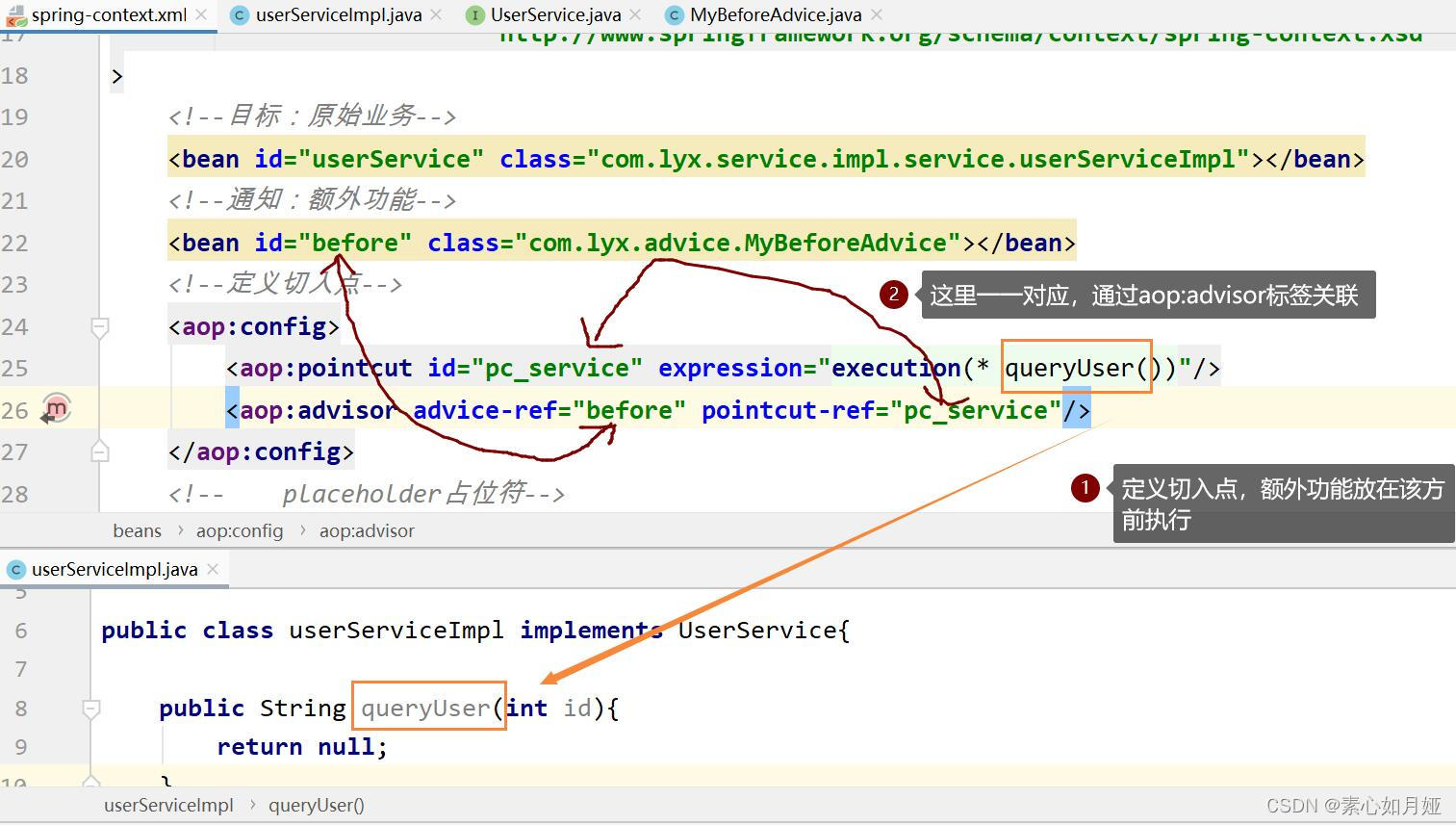Click com.lyx.advice.MyBeforeAdvice class value
This screenshot has width=1456, height=825.
click(745, 243)
